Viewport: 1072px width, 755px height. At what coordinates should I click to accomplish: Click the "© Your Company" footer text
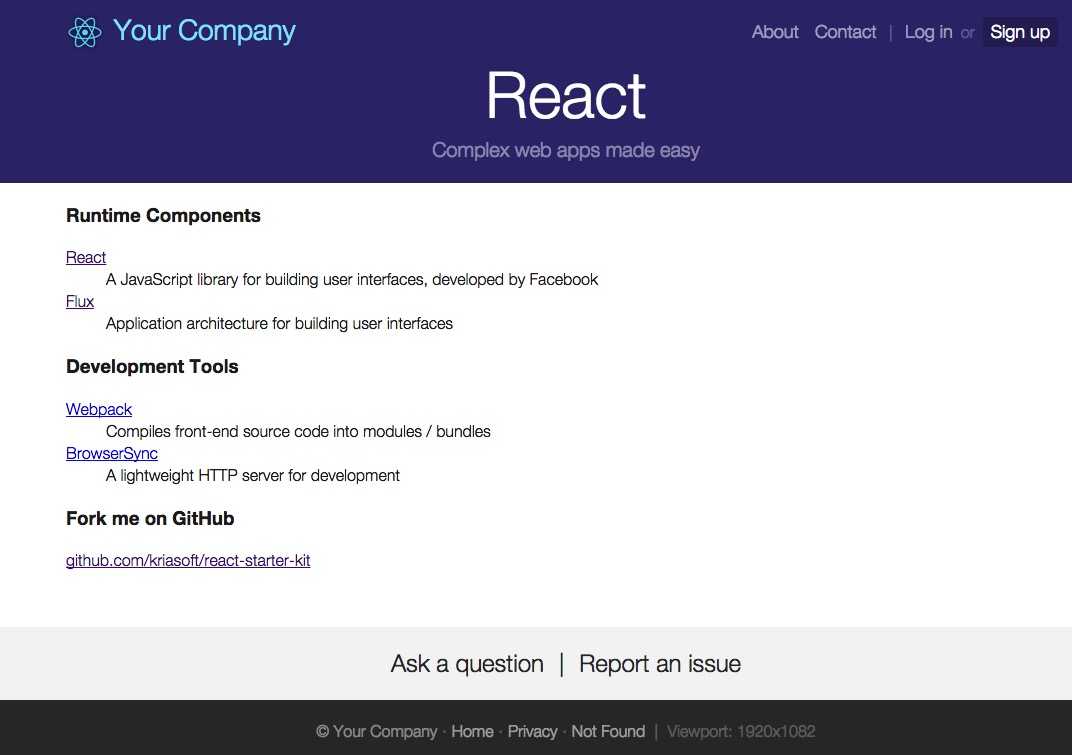pos(377,732)
